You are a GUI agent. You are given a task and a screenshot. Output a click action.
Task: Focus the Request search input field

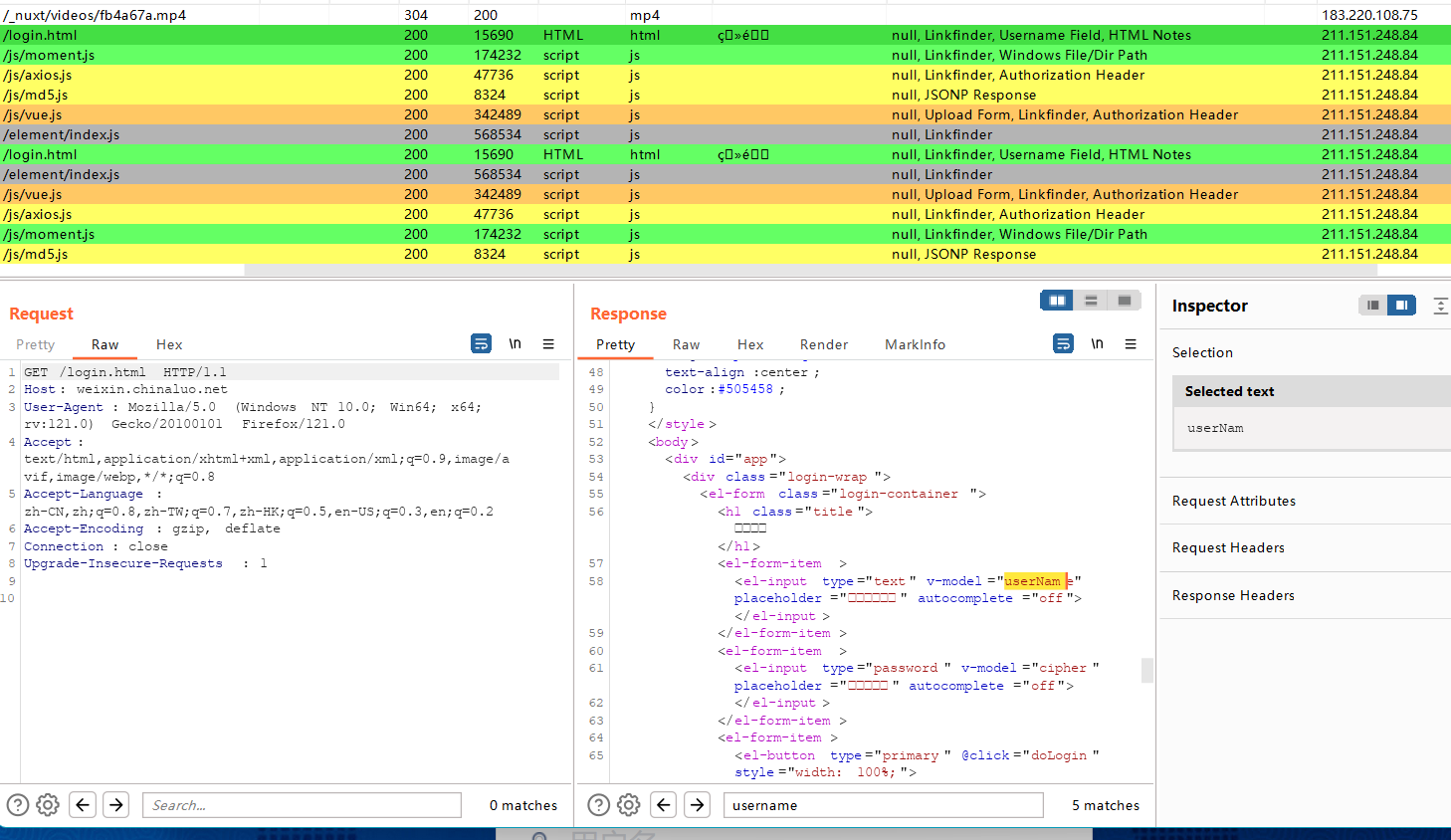(302, 805)
